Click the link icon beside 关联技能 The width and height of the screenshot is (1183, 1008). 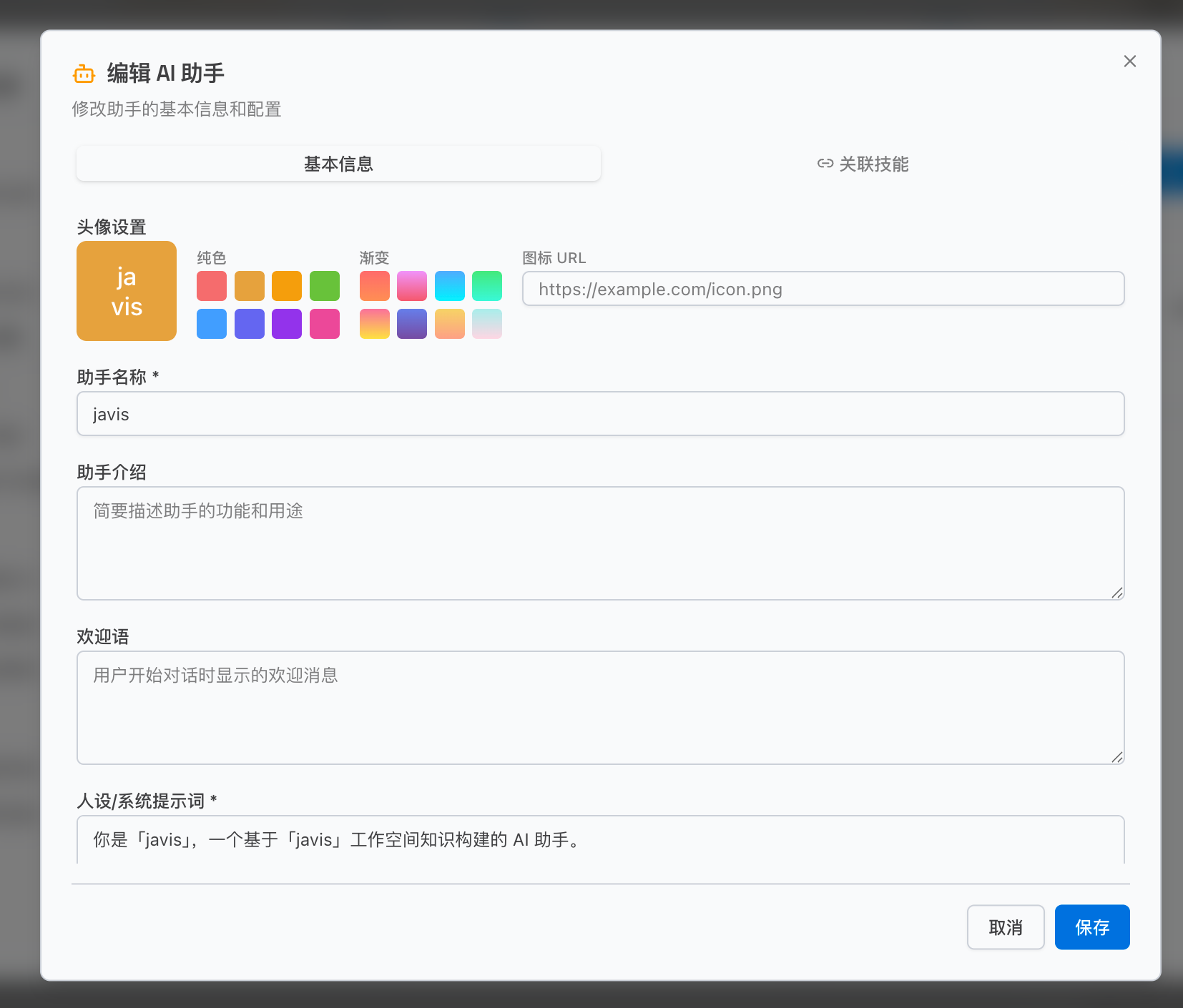click(824, 164)
